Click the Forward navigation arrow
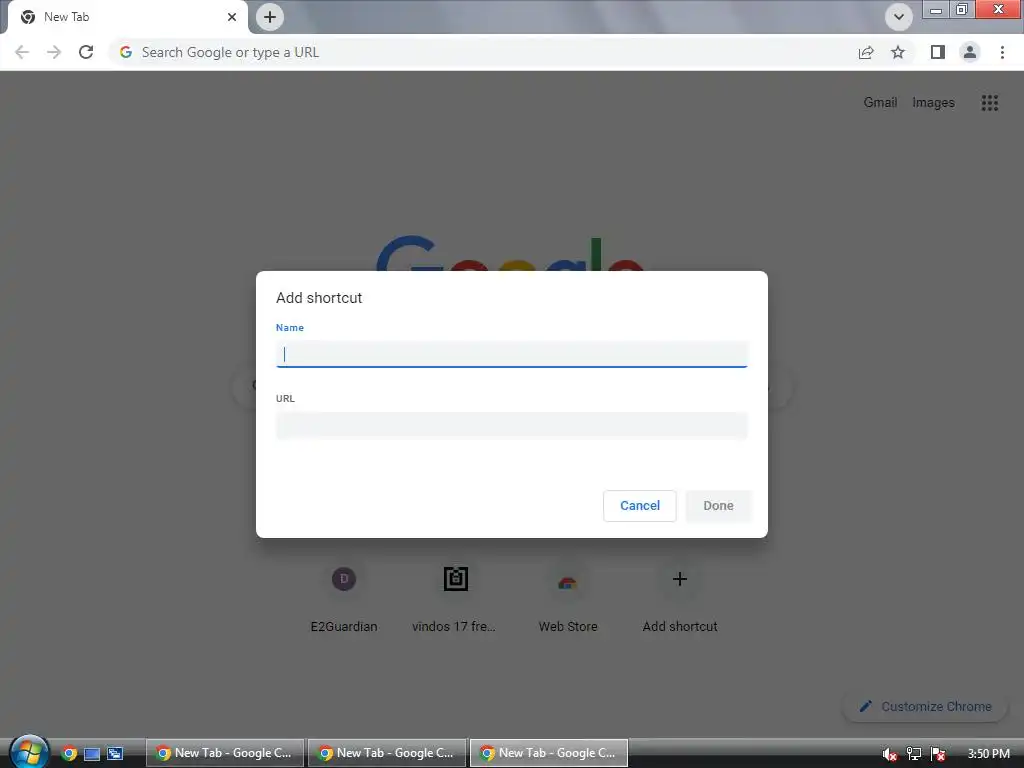Image resolution: width=1024 pixels, height=768 pixels. 54,52
